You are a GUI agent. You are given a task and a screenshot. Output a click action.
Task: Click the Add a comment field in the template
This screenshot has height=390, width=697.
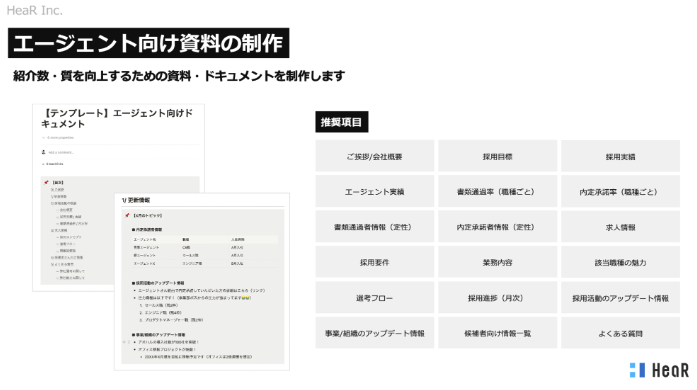61,152
